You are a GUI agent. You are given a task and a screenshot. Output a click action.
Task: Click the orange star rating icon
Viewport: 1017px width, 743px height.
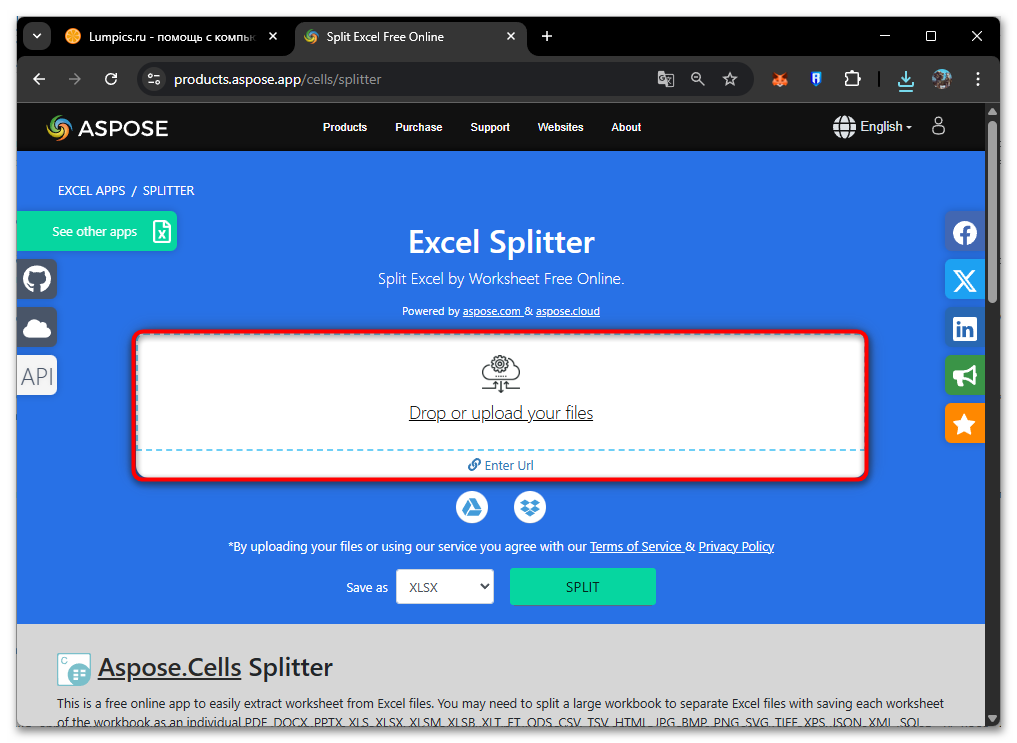click(x=964, y=423)
